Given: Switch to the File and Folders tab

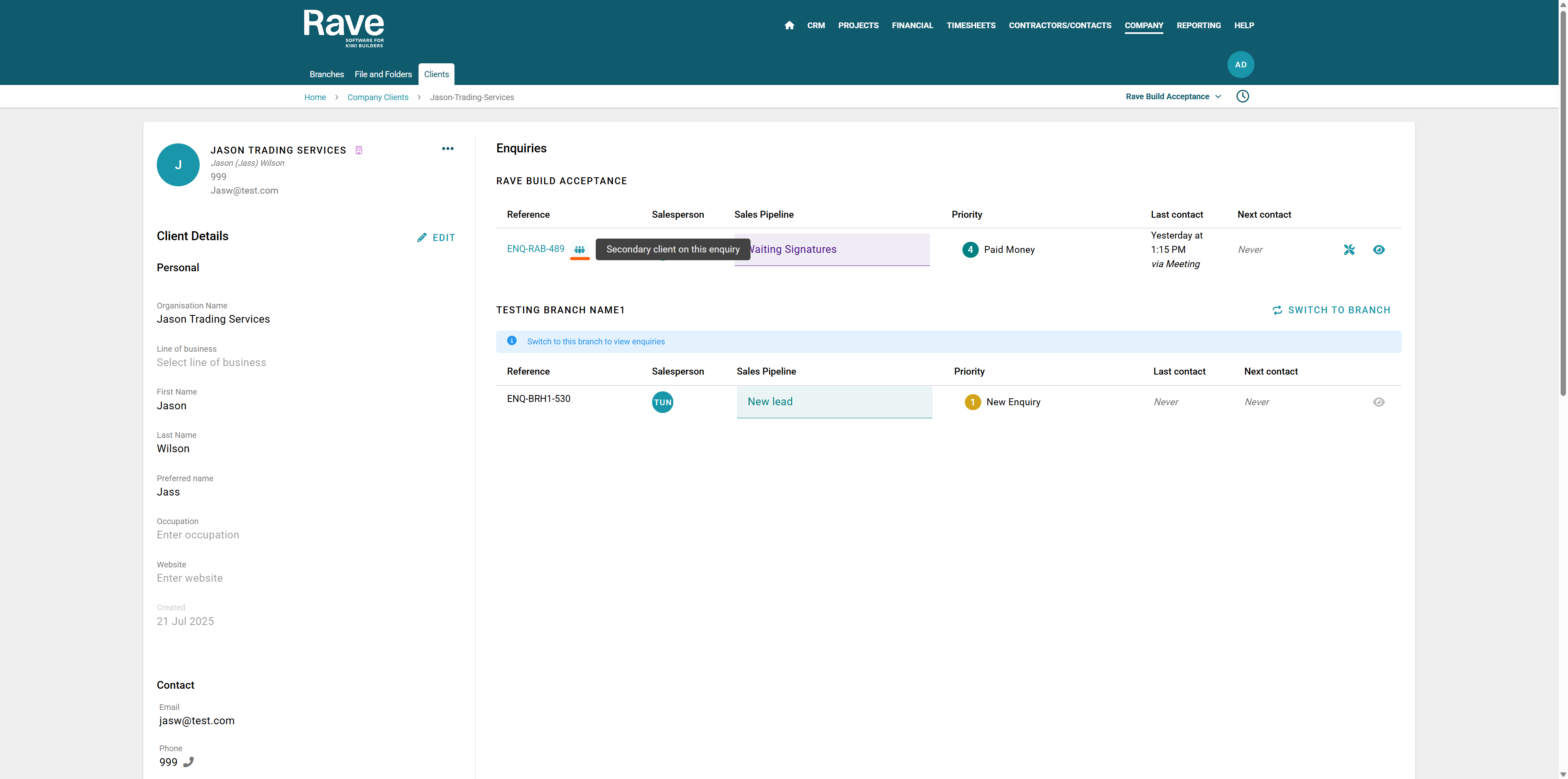Looking at the screenshot, I should tap(383, 74).
